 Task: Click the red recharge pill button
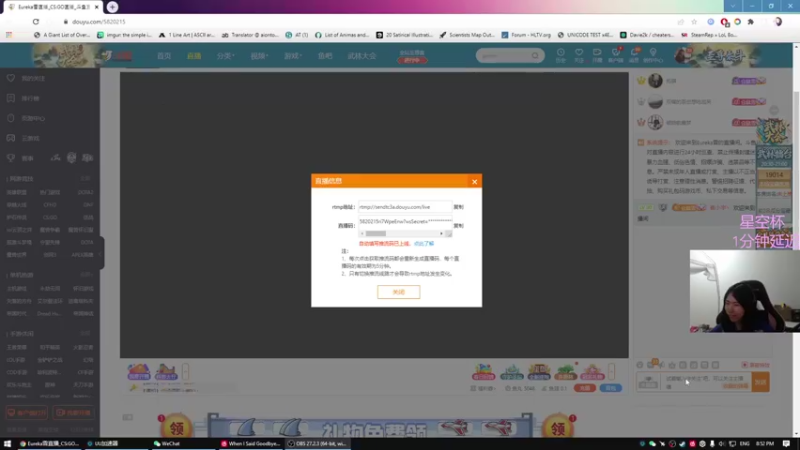585,388
